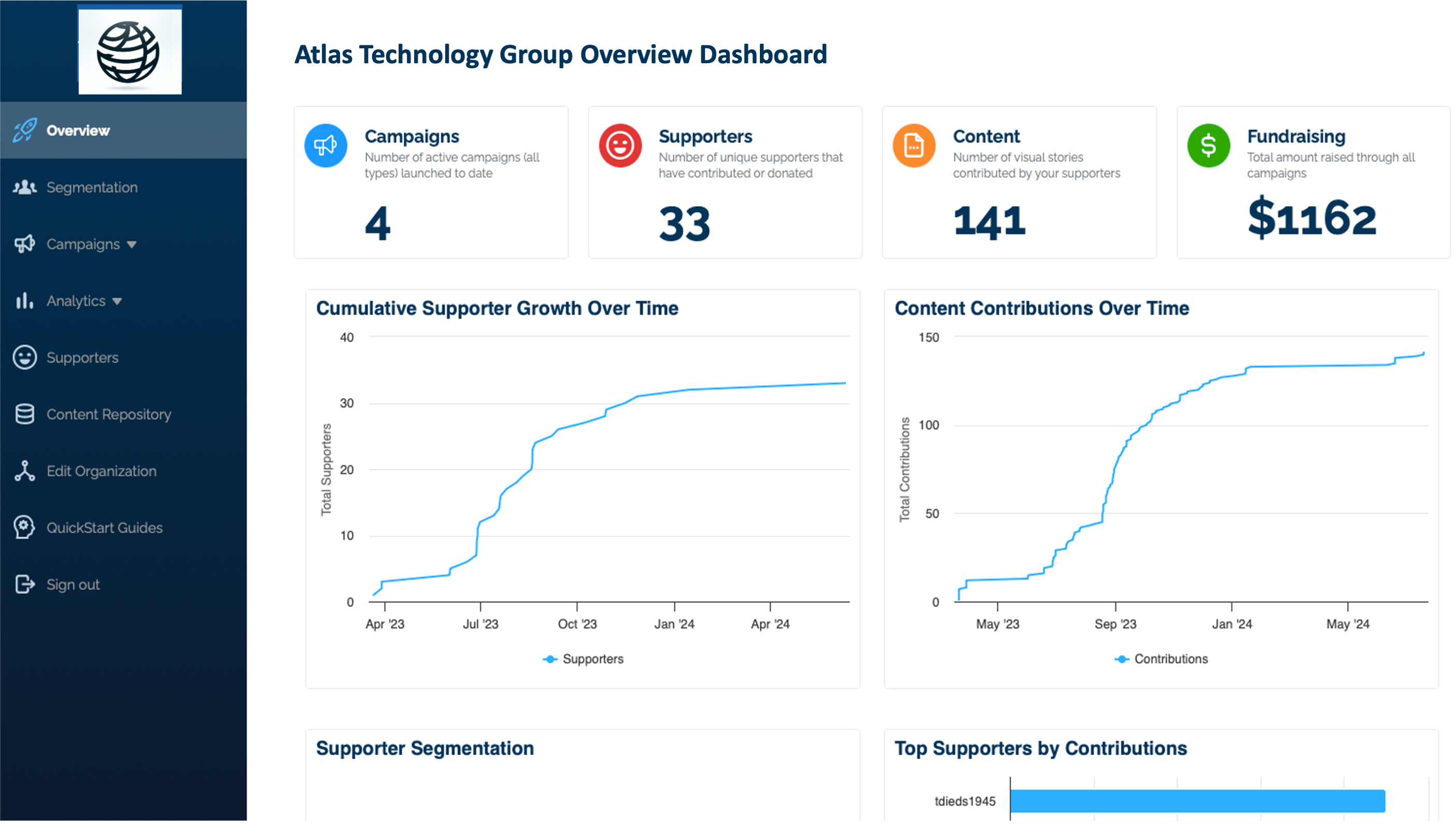The width and height of the screenshot is (1456, 824).
Task: Click the campaigns count value 4
Action: coord(377,223)
